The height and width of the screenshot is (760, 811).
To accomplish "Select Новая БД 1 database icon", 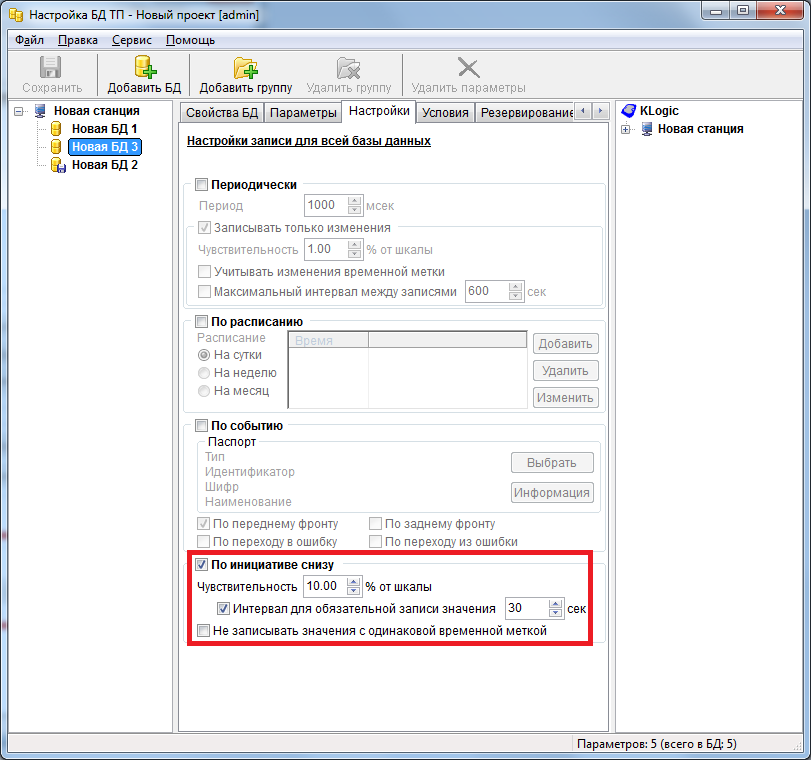I will [56, 129].
